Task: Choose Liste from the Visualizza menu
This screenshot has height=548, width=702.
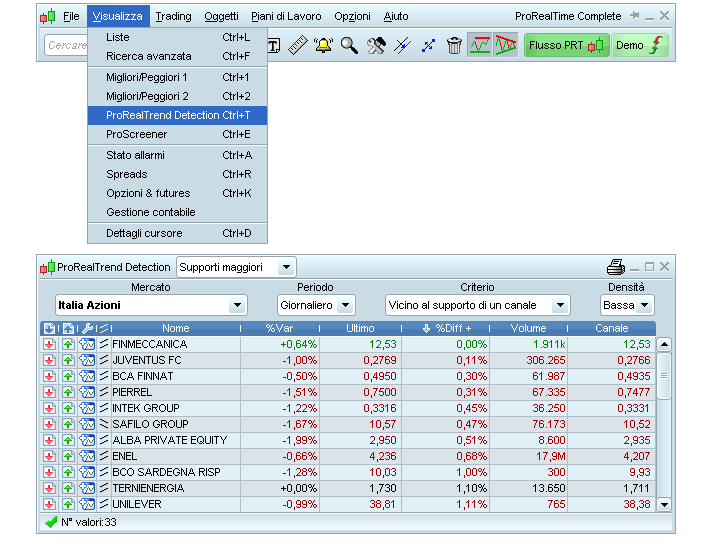Action: coord(178,38)
